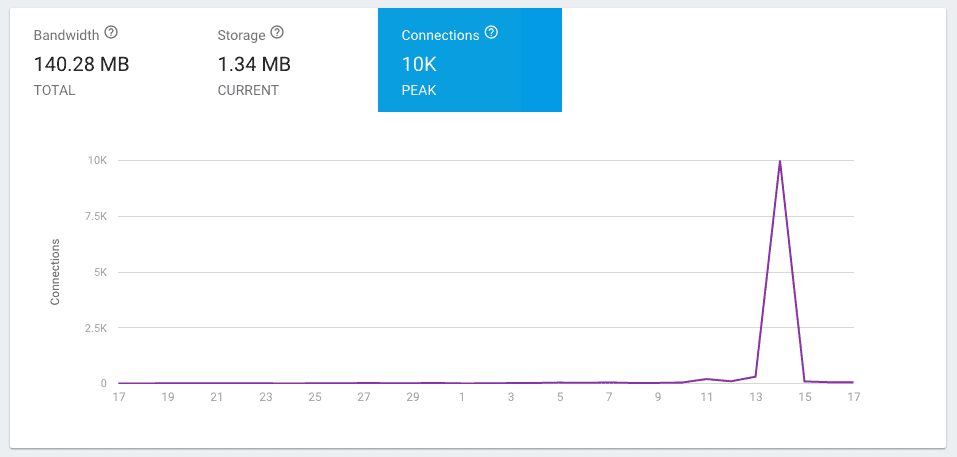Click the small bump at day 11

707,379
